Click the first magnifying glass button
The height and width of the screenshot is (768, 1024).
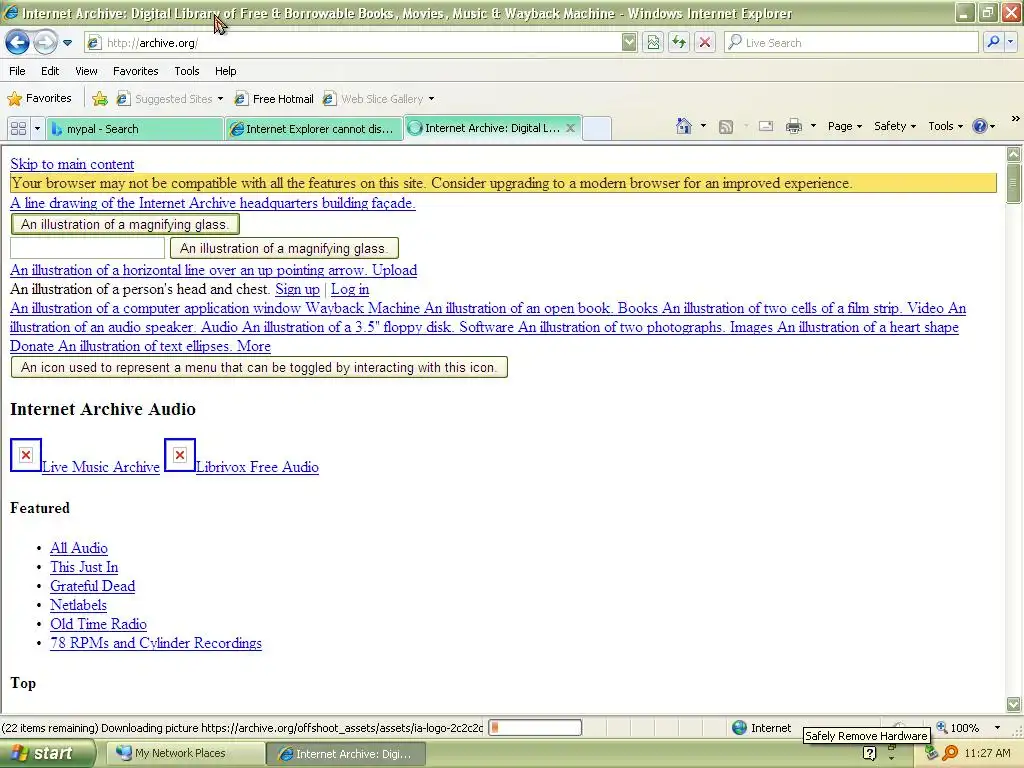click(x=125, y=225)
